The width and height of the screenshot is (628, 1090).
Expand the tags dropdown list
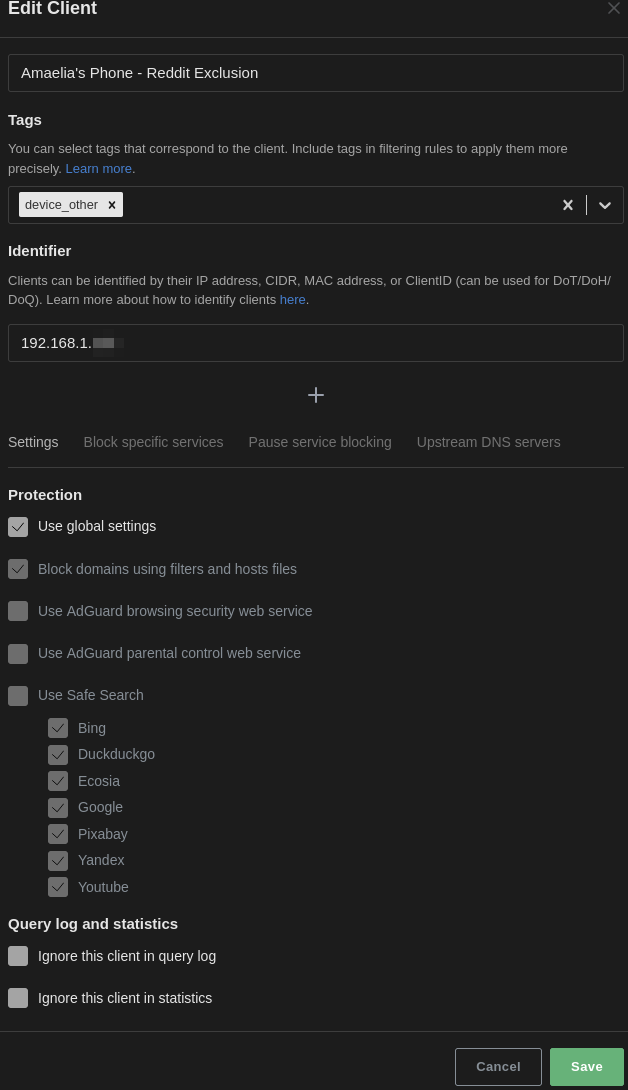pos(605,205)
